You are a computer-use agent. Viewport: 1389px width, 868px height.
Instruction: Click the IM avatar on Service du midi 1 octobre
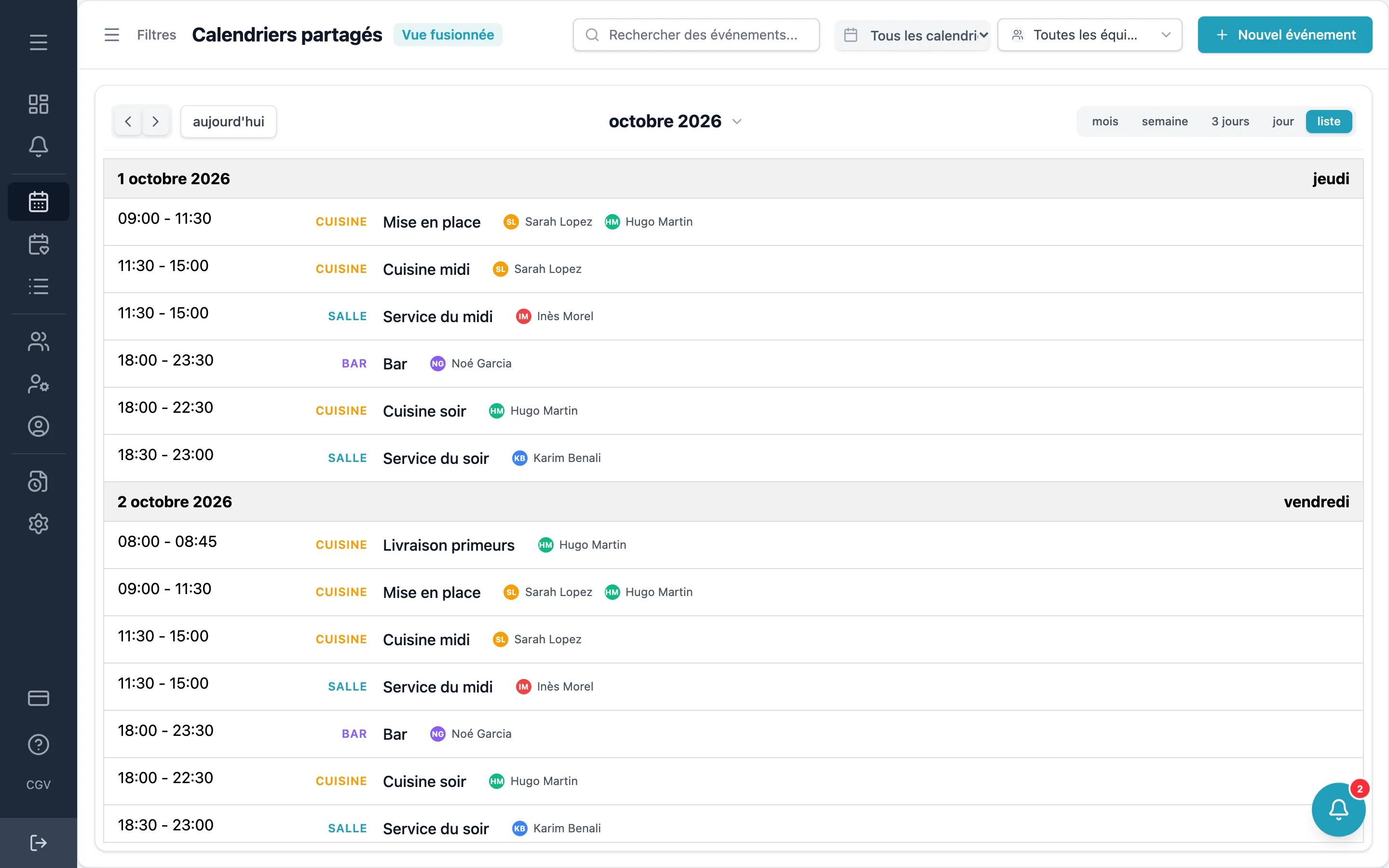(x=523, y=316)
